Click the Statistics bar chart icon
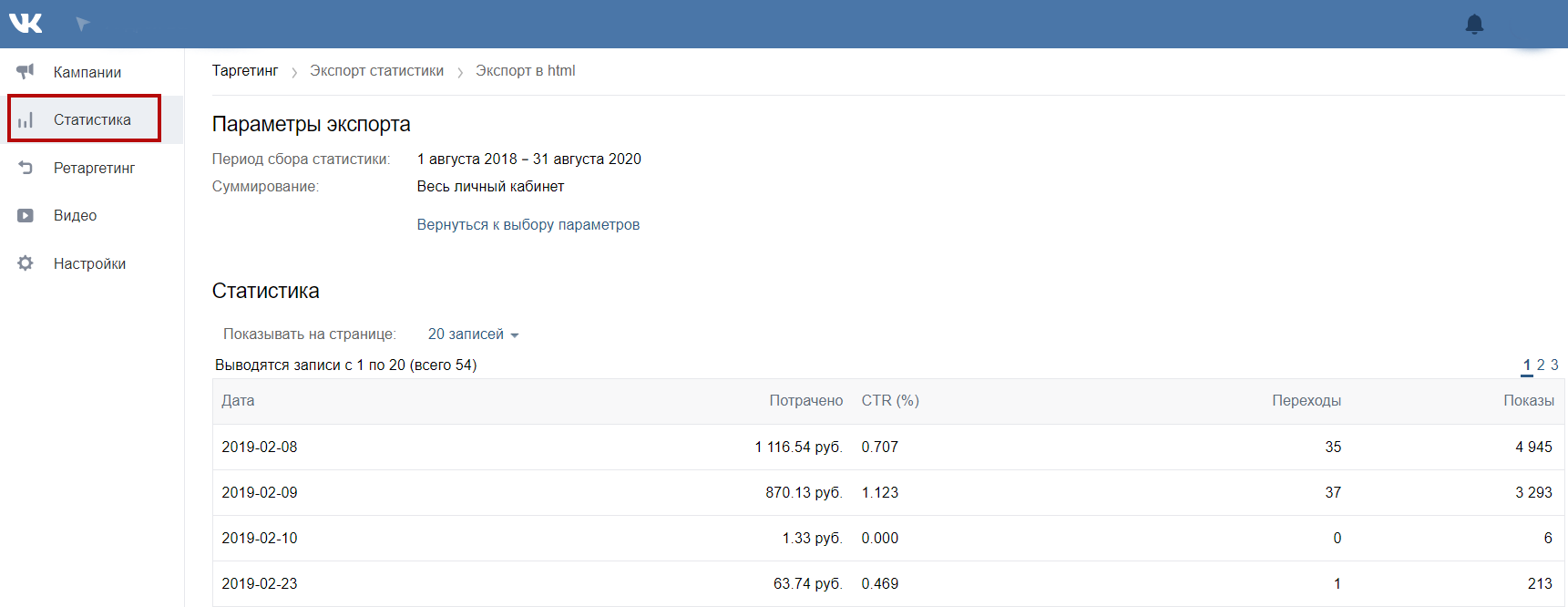 pyautogui.click(x=26, y=120)
